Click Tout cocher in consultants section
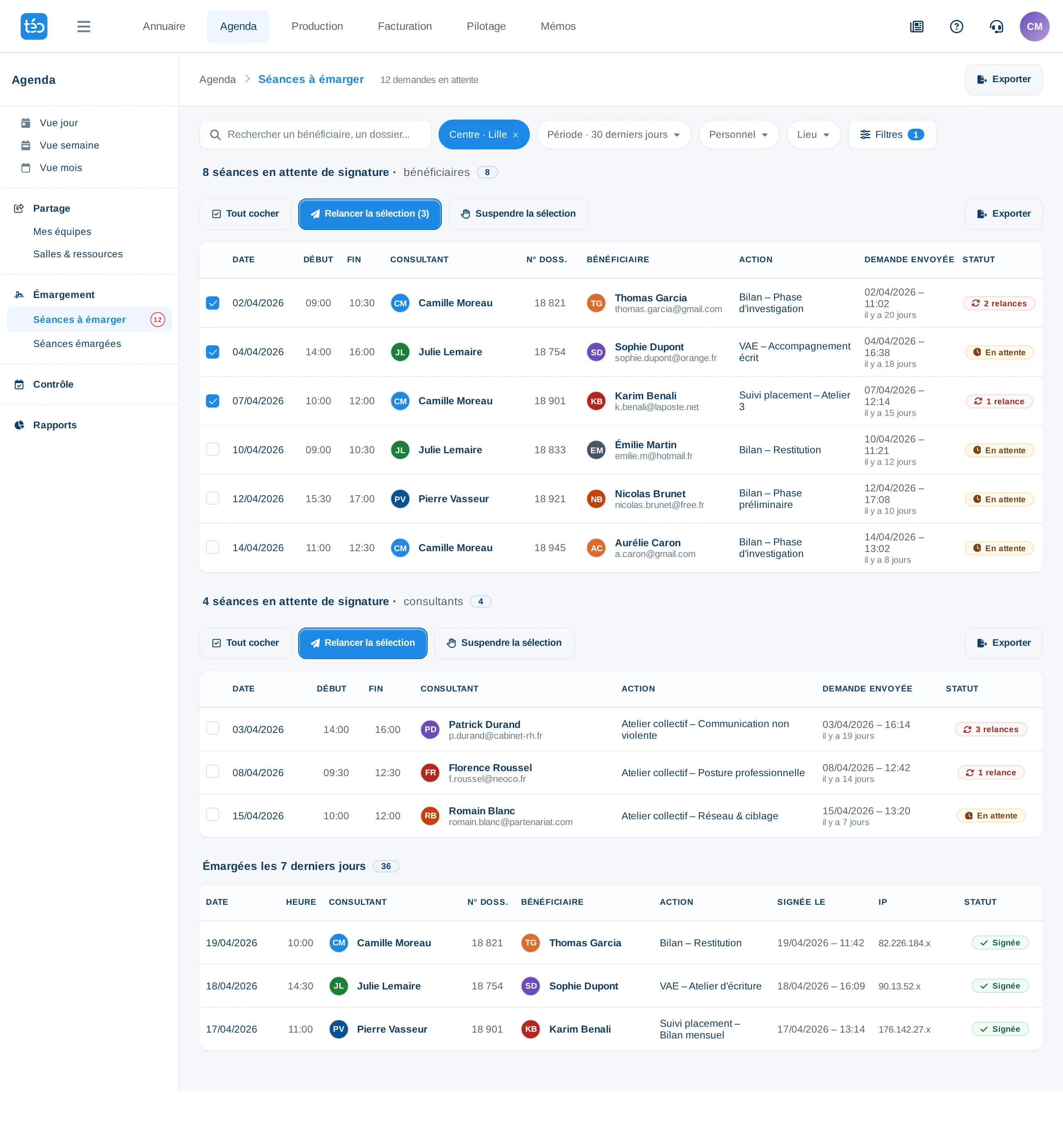1063x1148 pixels. (x=245, y=643)
